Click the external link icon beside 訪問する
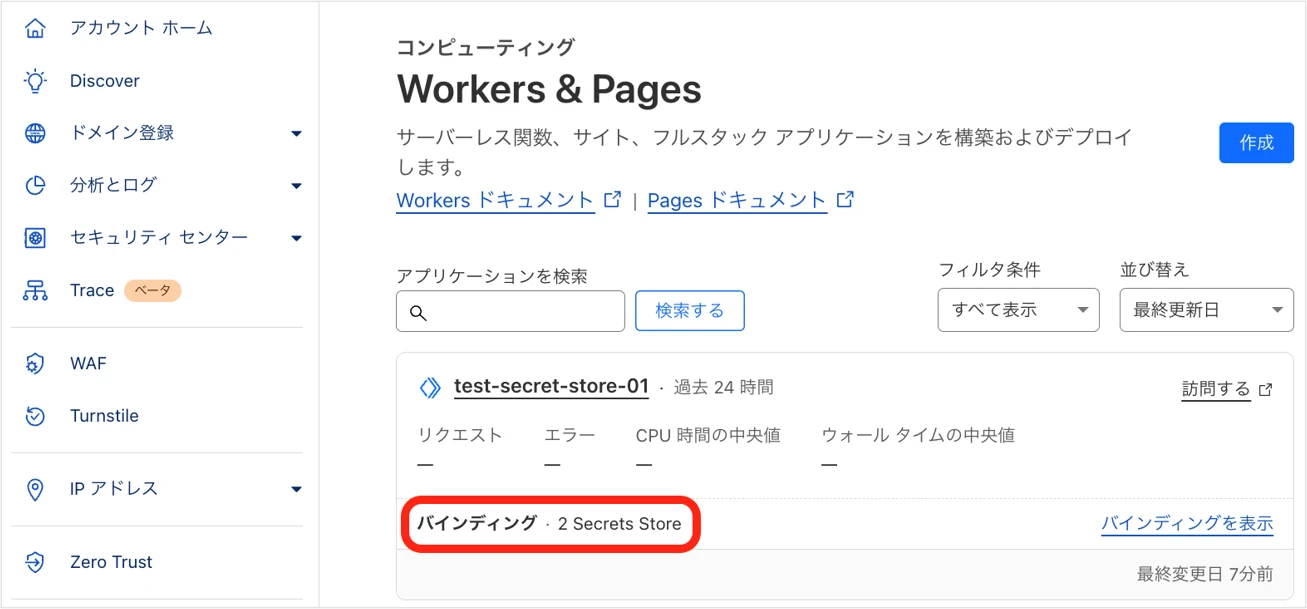This screenshot has height=609, width=1307. pos(1266,389)
